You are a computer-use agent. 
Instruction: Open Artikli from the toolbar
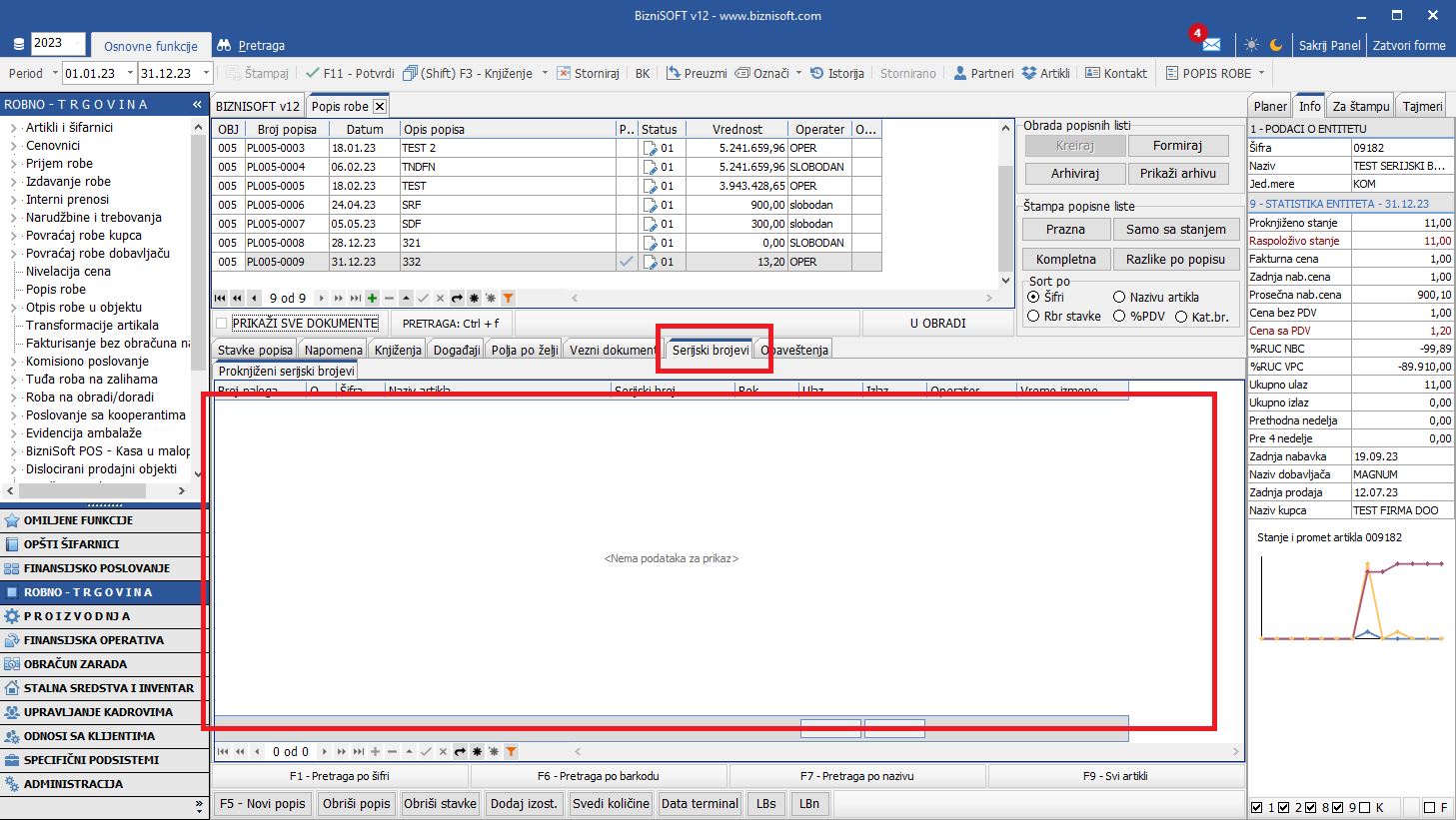[x=1029, y=73]
